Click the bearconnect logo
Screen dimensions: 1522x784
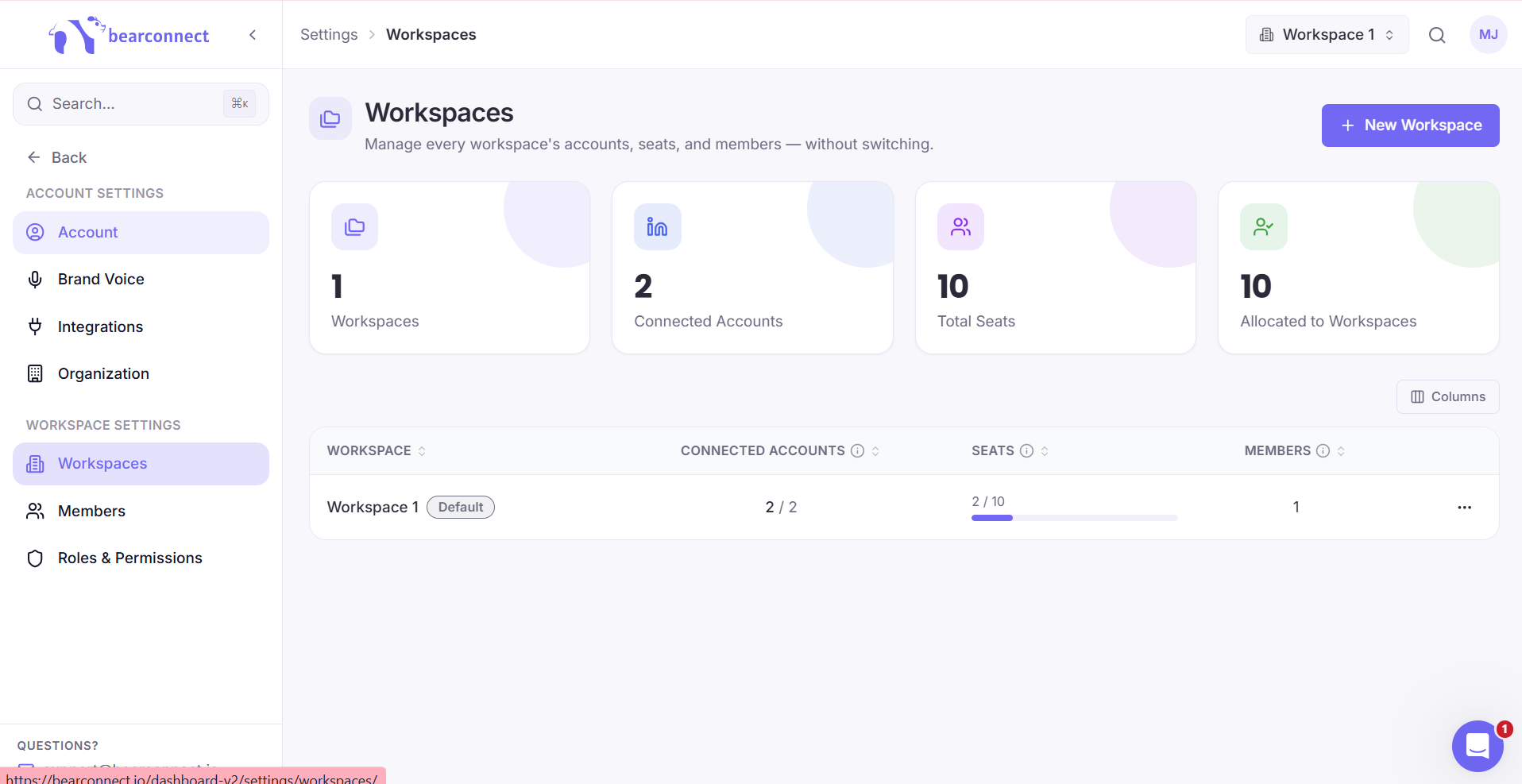click(x=129, y=35)
